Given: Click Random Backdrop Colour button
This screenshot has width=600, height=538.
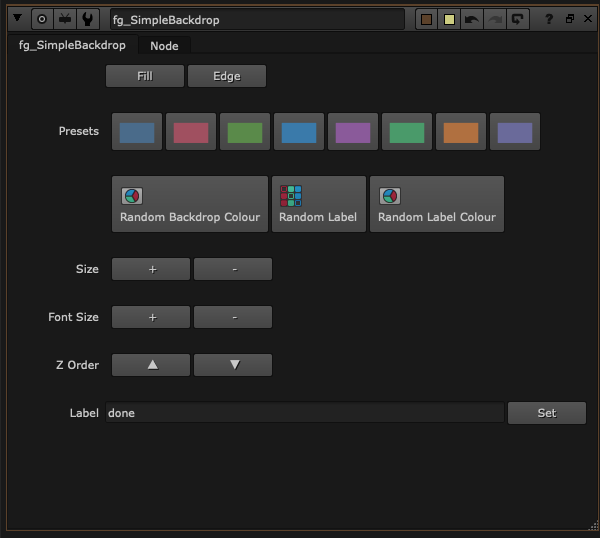Looking at the screenshot, I should click(190, 204).
